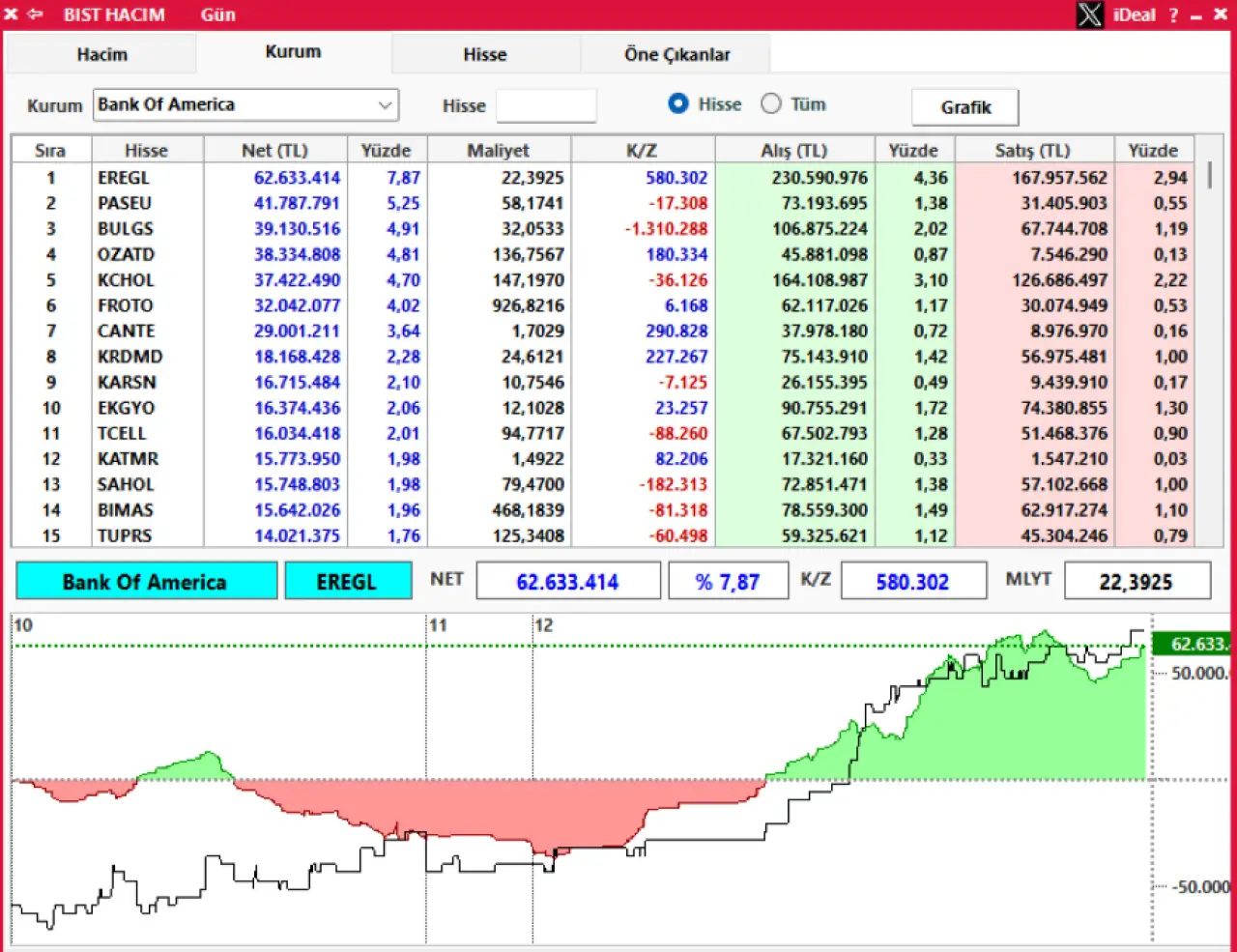Image resolution: width=1237 pixels, height=952 pixels.
Task: Select the BIMAS stock row
Action: pos(603,509)
